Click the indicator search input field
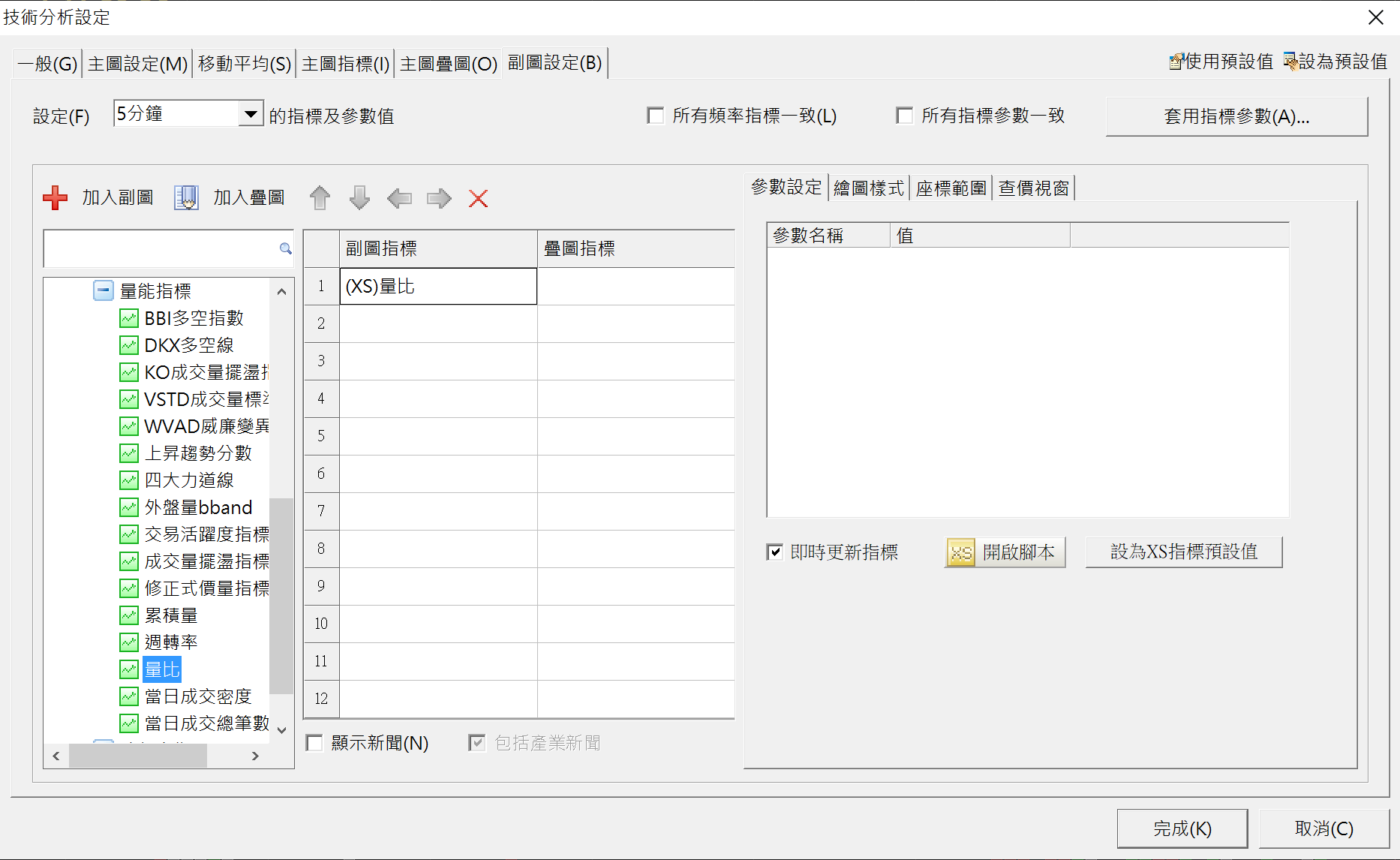This screenshot has height=860, width=1400. [161, 248]
